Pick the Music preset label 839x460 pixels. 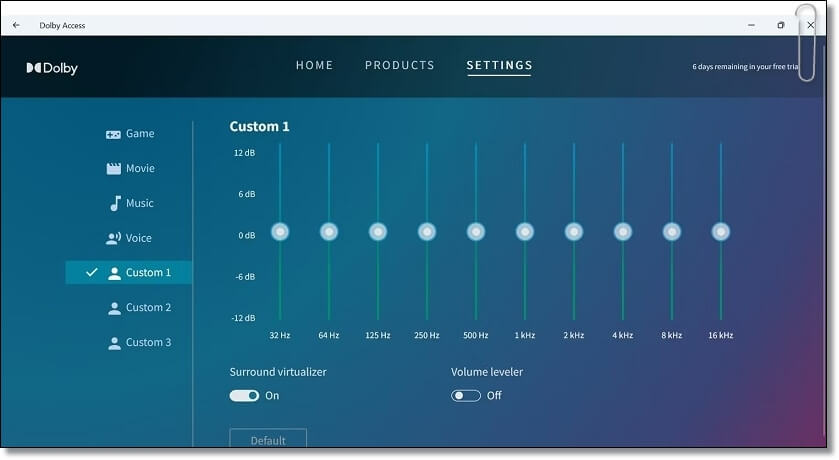pos(140,203)
